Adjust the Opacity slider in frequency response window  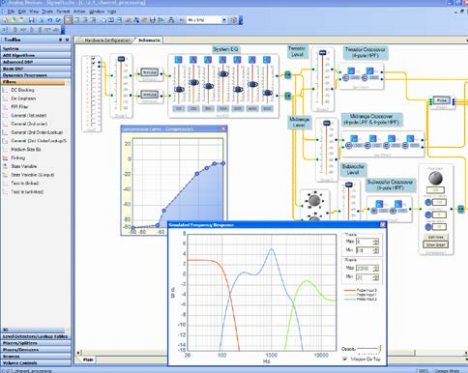(x=369, y=349)
